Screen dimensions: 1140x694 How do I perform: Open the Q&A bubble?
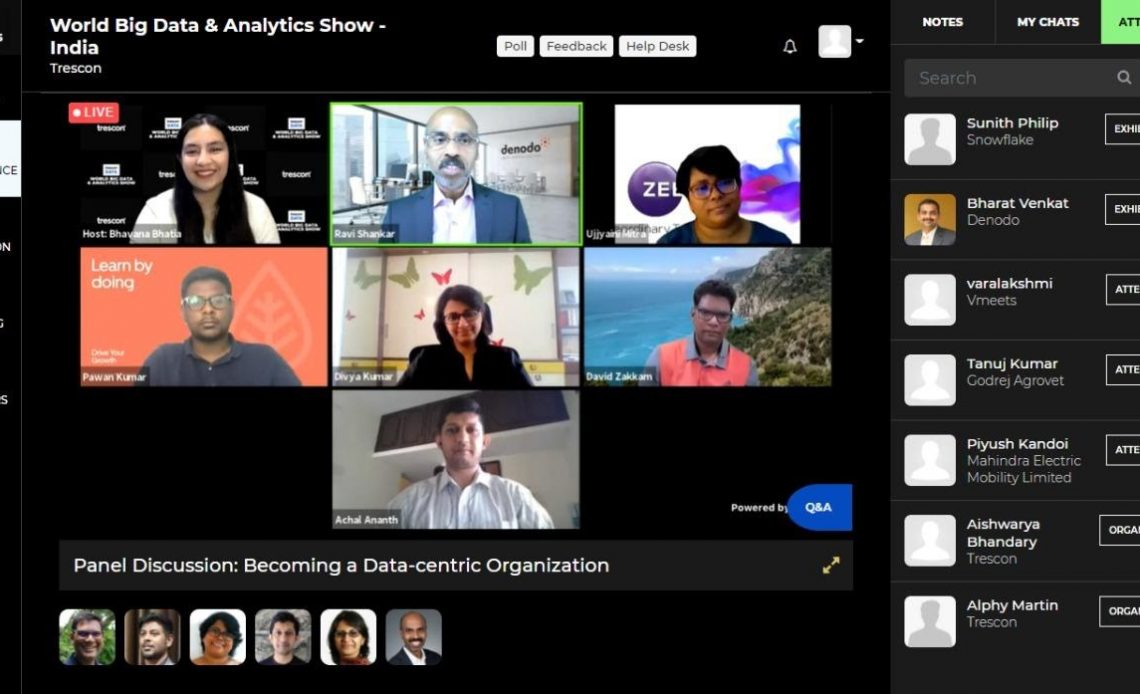pyautogui.click(x=819, y=507)
